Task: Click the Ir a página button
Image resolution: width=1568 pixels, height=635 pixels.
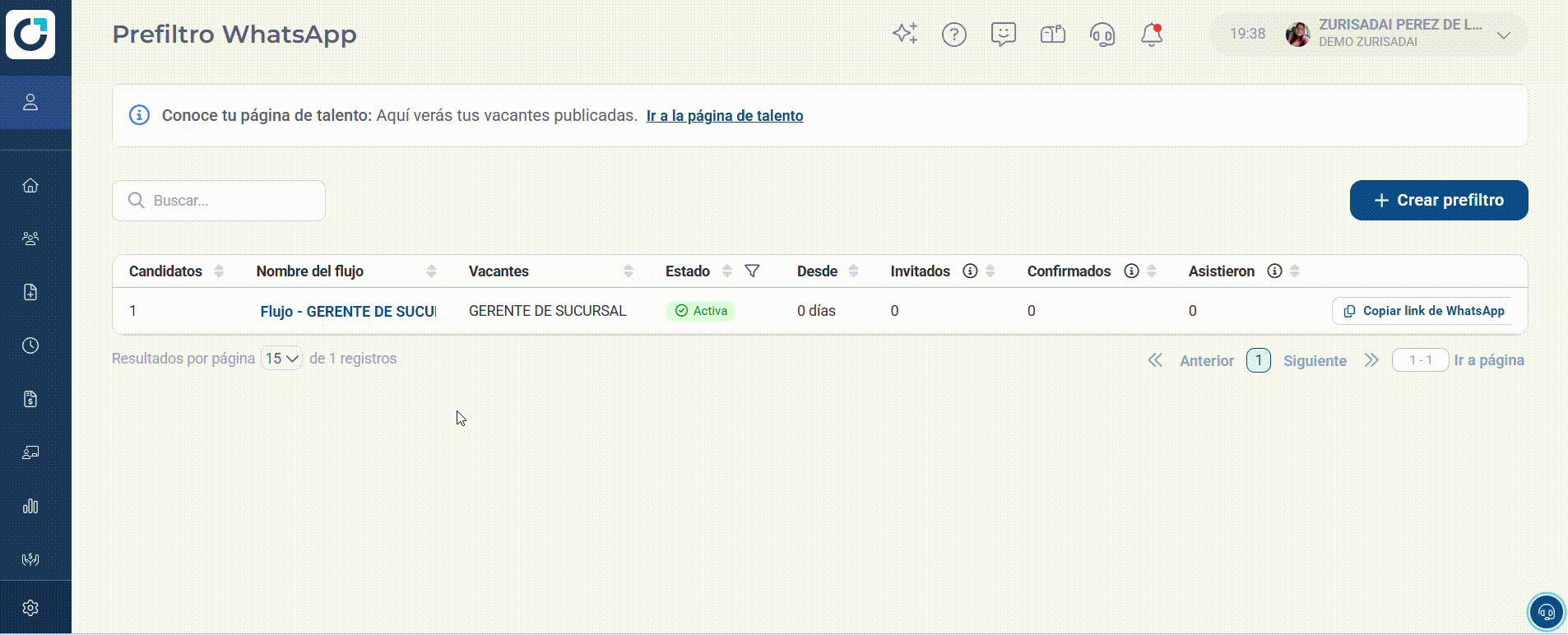Action: click(1489, 360)
